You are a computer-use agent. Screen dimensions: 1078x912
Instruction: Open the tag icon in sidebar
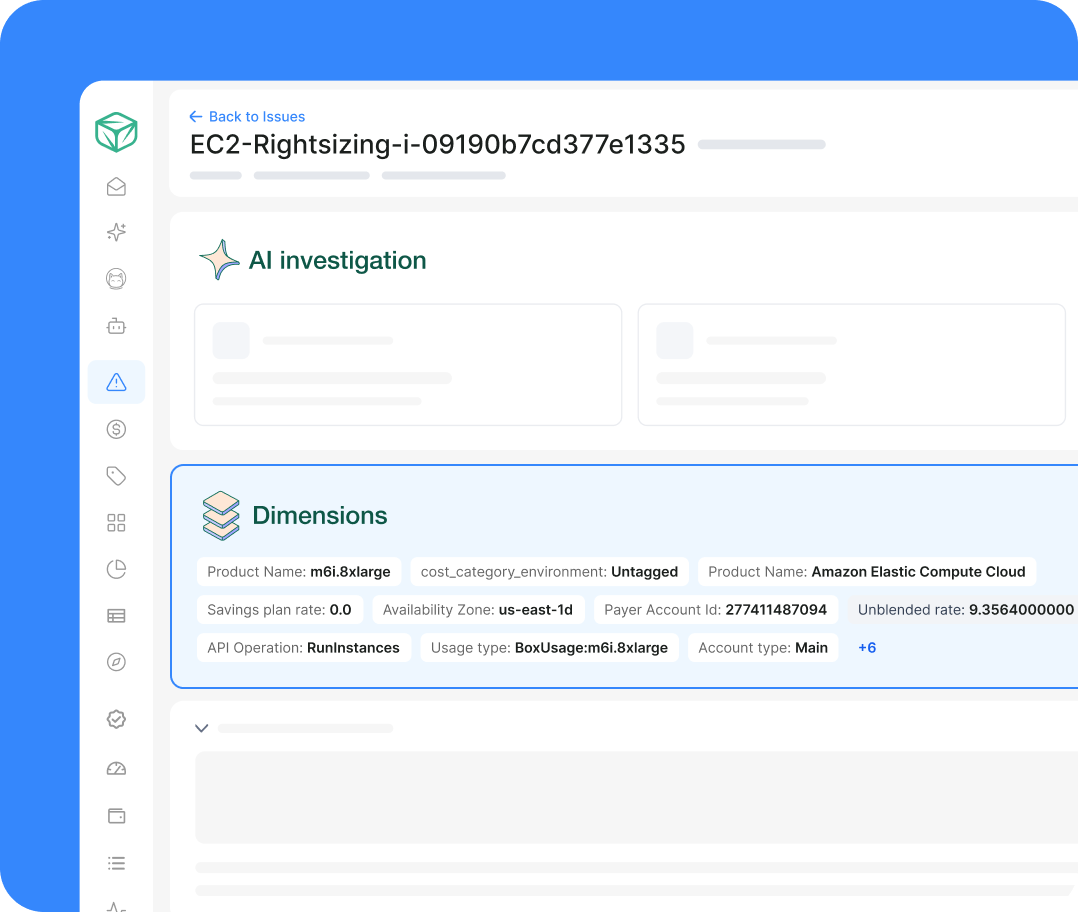click(116, 476)
